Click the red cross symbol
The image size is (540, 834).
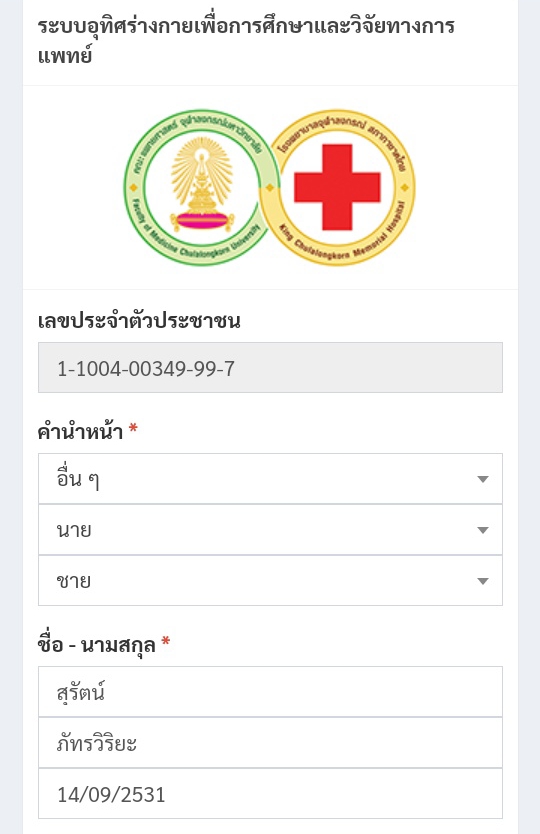[x=337, y=187]
